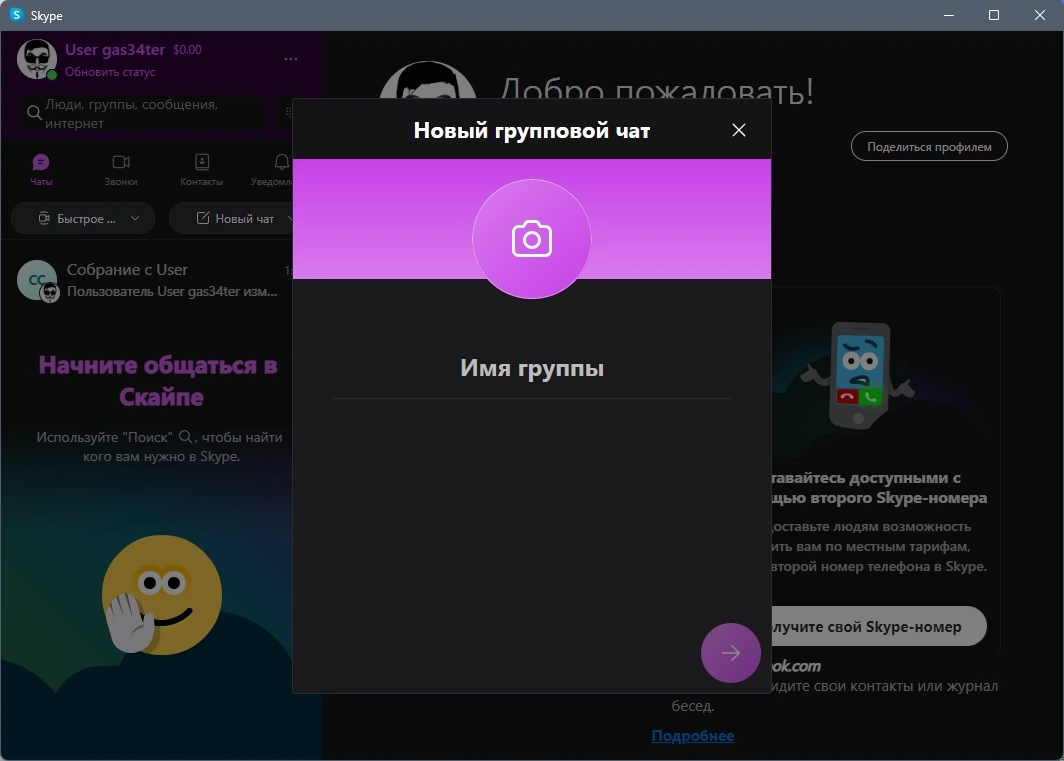Click the User gas34ter name
Image resolution: width=1064 pixels, height=761 pixels.
coord(115,50)
